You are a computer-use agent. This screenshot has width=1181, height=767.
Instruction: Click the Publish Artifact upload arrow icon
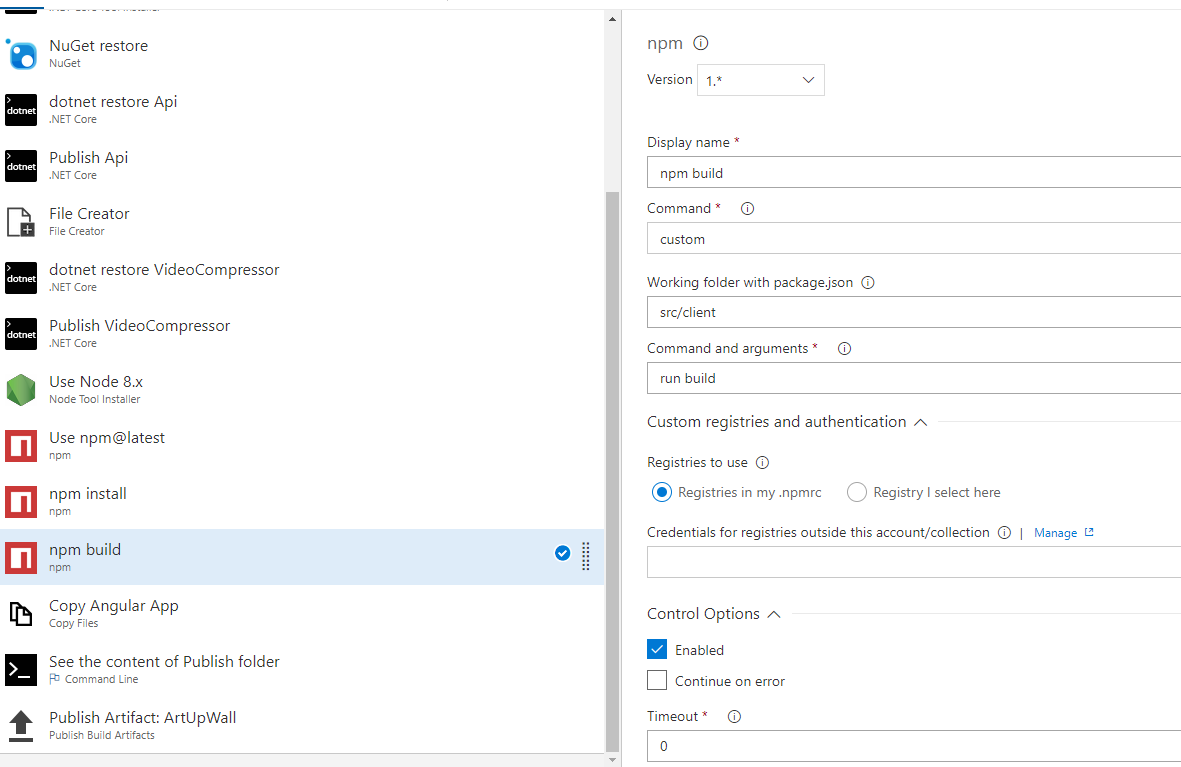pos(21,726)
